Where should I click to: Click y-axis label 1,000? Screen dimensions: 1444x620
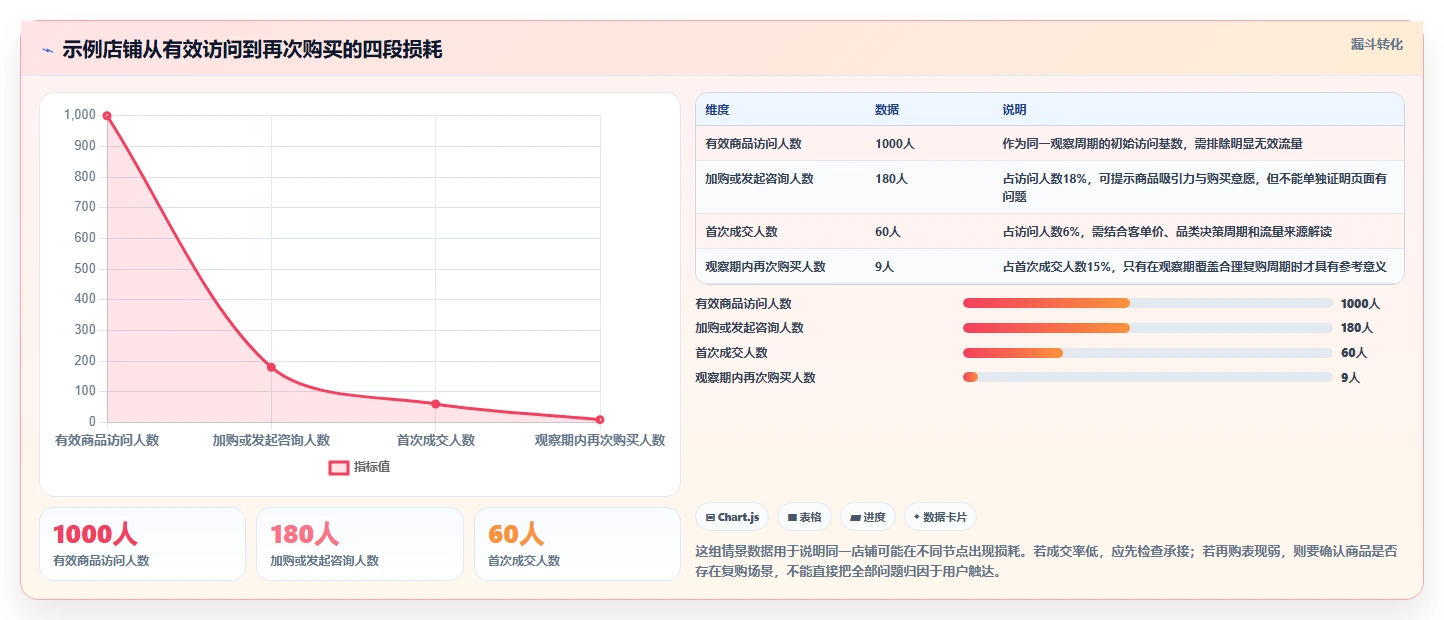[x=80, y=115]
